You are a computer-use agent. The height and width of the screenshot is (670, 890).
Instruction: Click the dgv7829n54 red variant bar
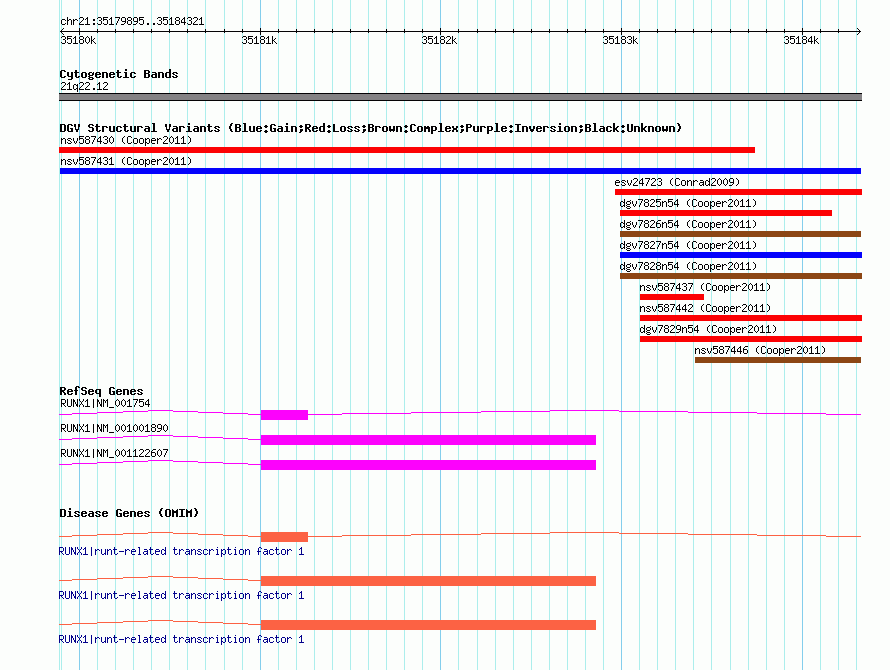click(751, 339)
